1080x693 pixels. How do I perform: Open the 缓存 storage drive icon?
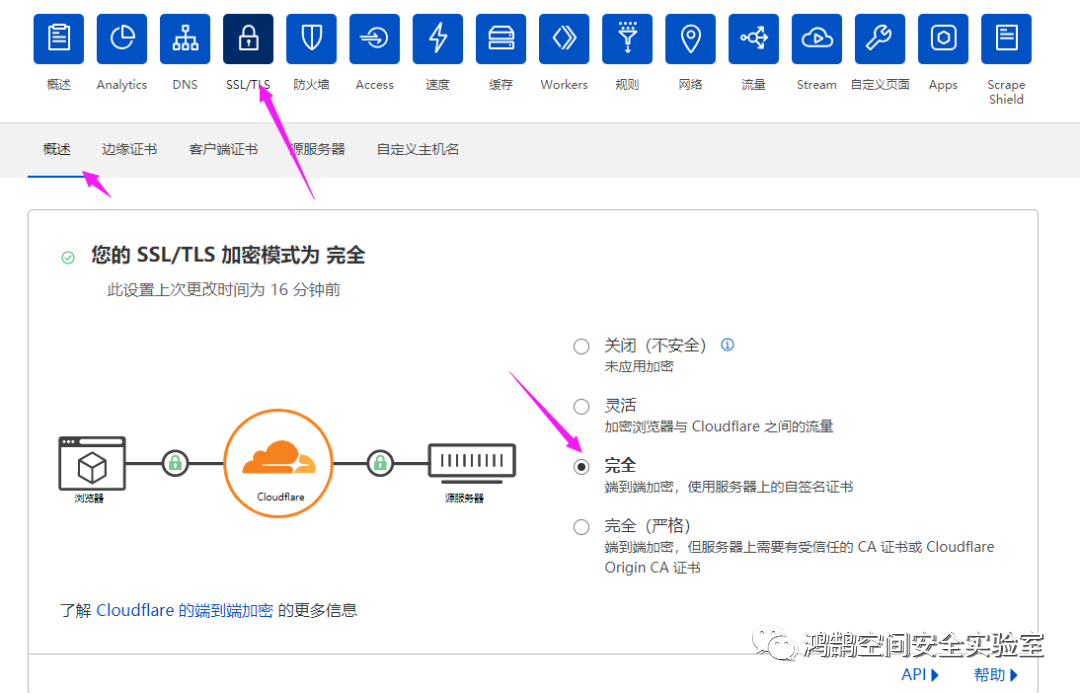tap(501, 39)
